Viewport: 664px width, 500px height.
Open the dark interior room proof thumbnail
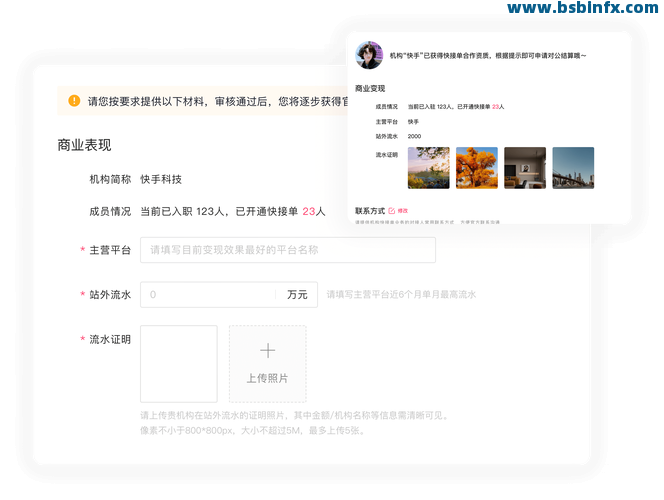(525, 168)
